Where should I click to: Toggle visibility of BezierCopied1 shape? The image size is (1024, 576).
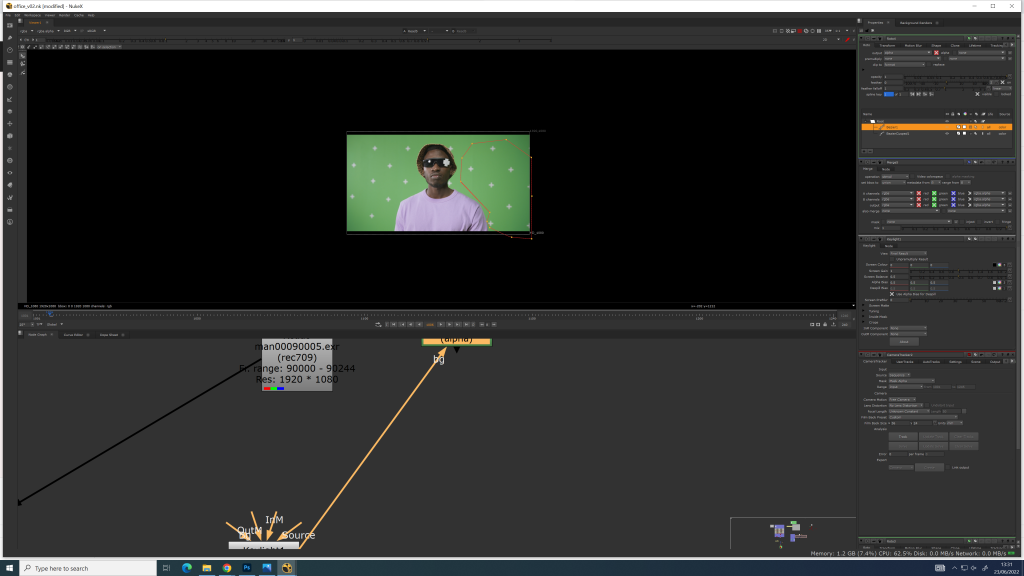coord(947,133)
